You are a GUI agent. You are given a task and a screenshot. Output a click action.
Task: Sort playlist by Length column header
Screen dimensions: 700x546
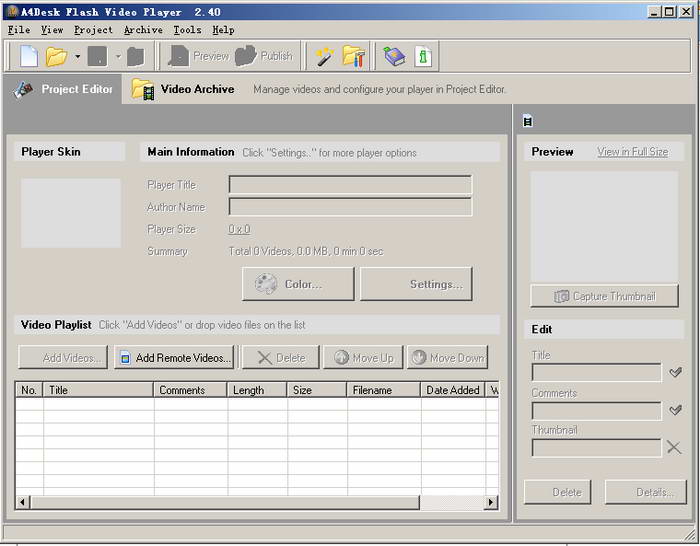point(257,390)
